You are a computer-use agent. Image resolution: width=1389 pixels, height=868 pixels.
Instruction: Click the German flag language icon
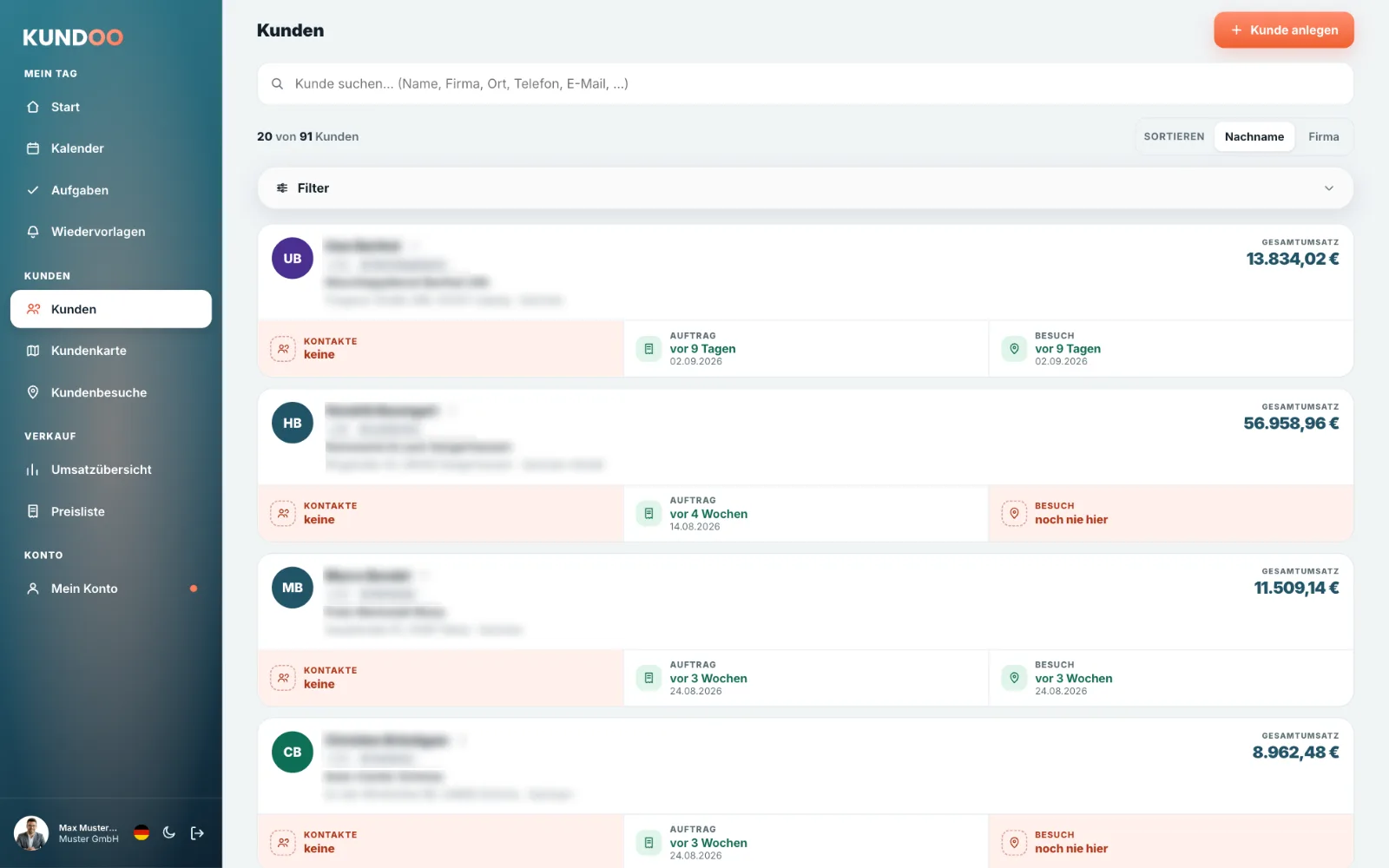[x=142, y=833]
